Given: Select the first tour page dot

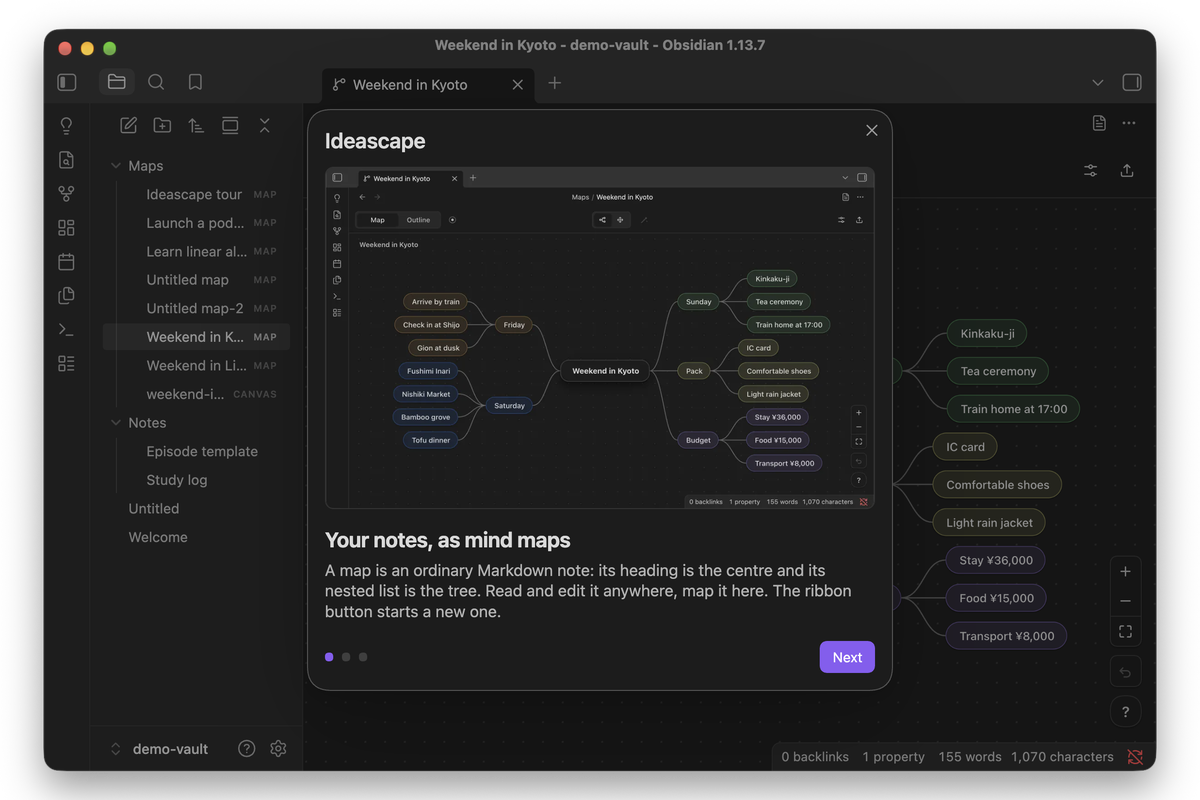Looking at the screenshot, I should [x=329, y=657].
